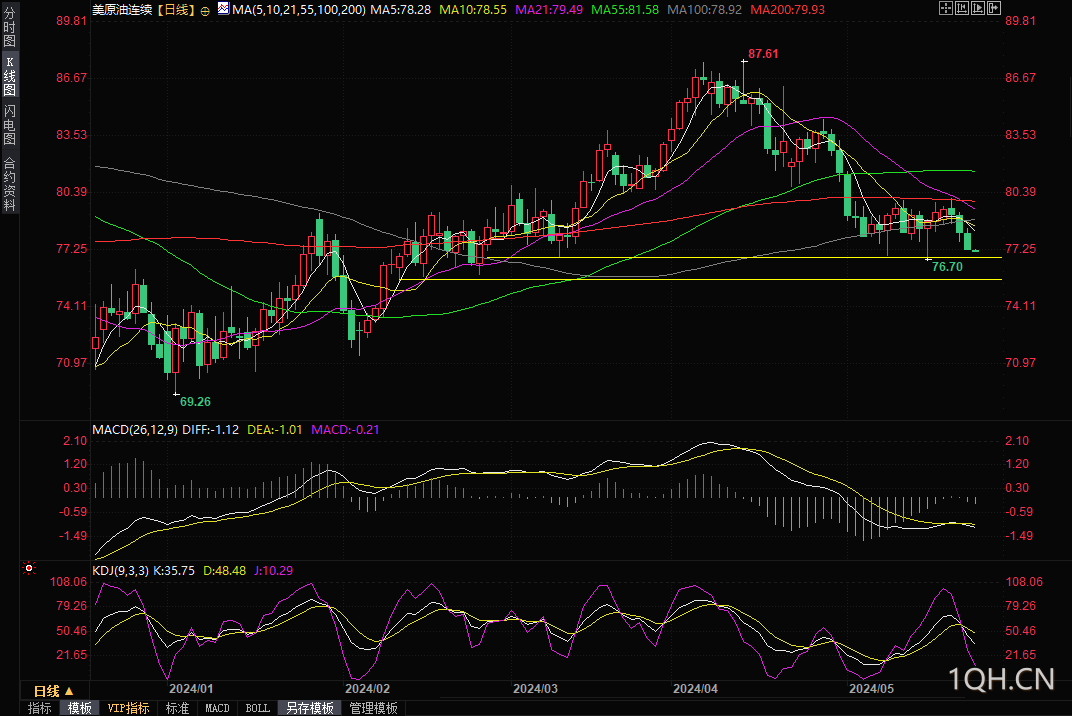Select the BOLL template button
1072x716 pixels.
click(258, 708)
